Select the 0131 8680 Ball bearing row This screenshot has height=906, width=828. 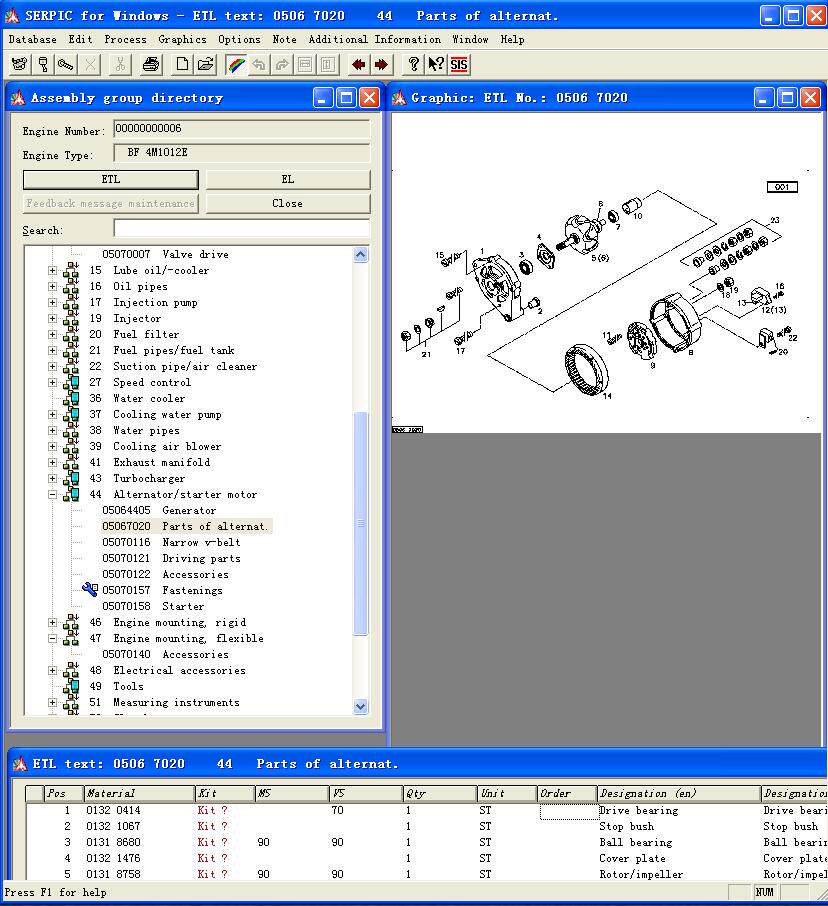(426, 842)
